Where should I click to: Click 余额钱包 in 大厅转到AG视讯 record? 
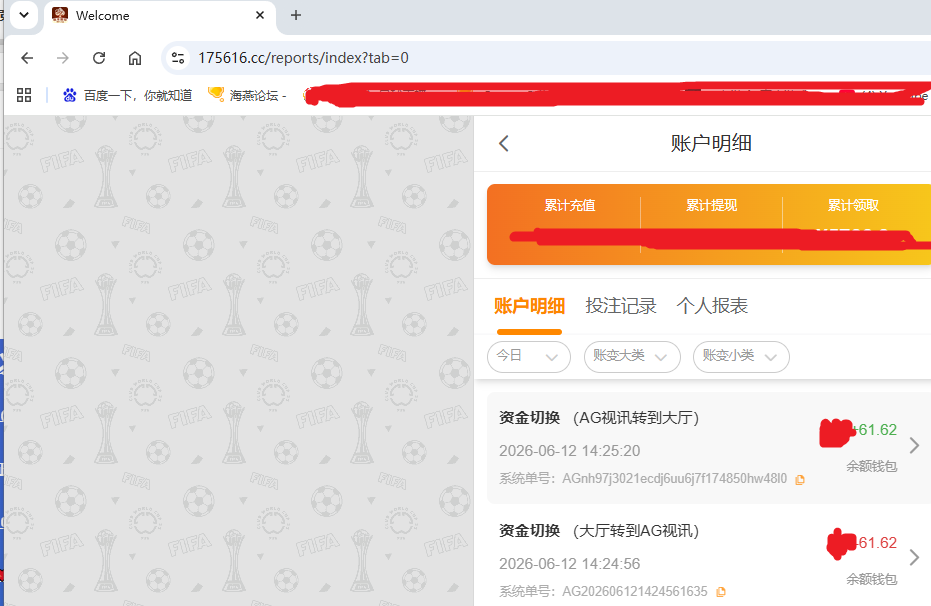(872, 579)
